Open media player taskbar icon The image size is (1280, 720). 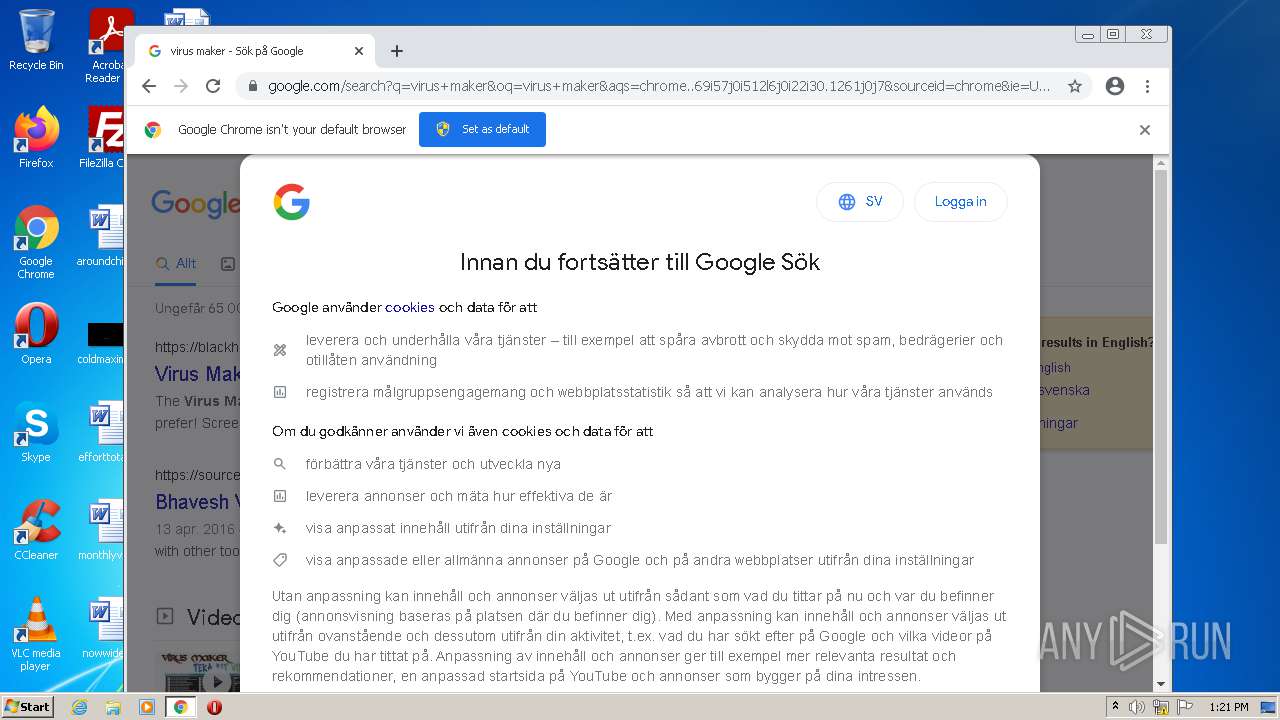point(146,707)
